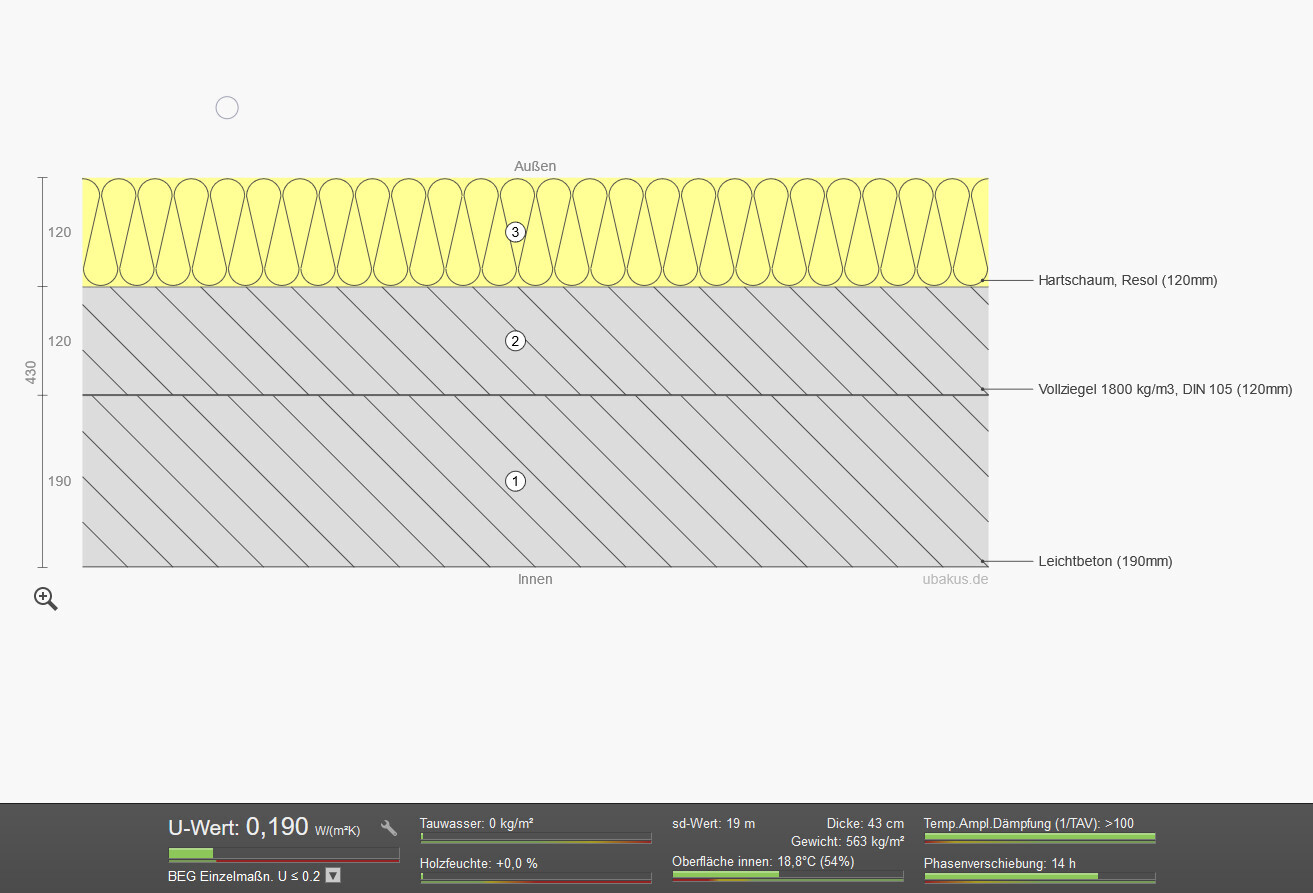Click the U-Wert rating bar
This screenshot has width=1313, height=893.
coord(284,854)
